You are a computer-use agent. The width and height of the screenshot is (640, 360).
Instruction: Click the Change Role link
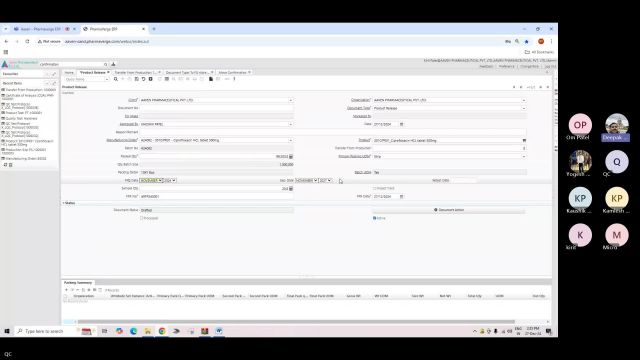click(529, 66)
